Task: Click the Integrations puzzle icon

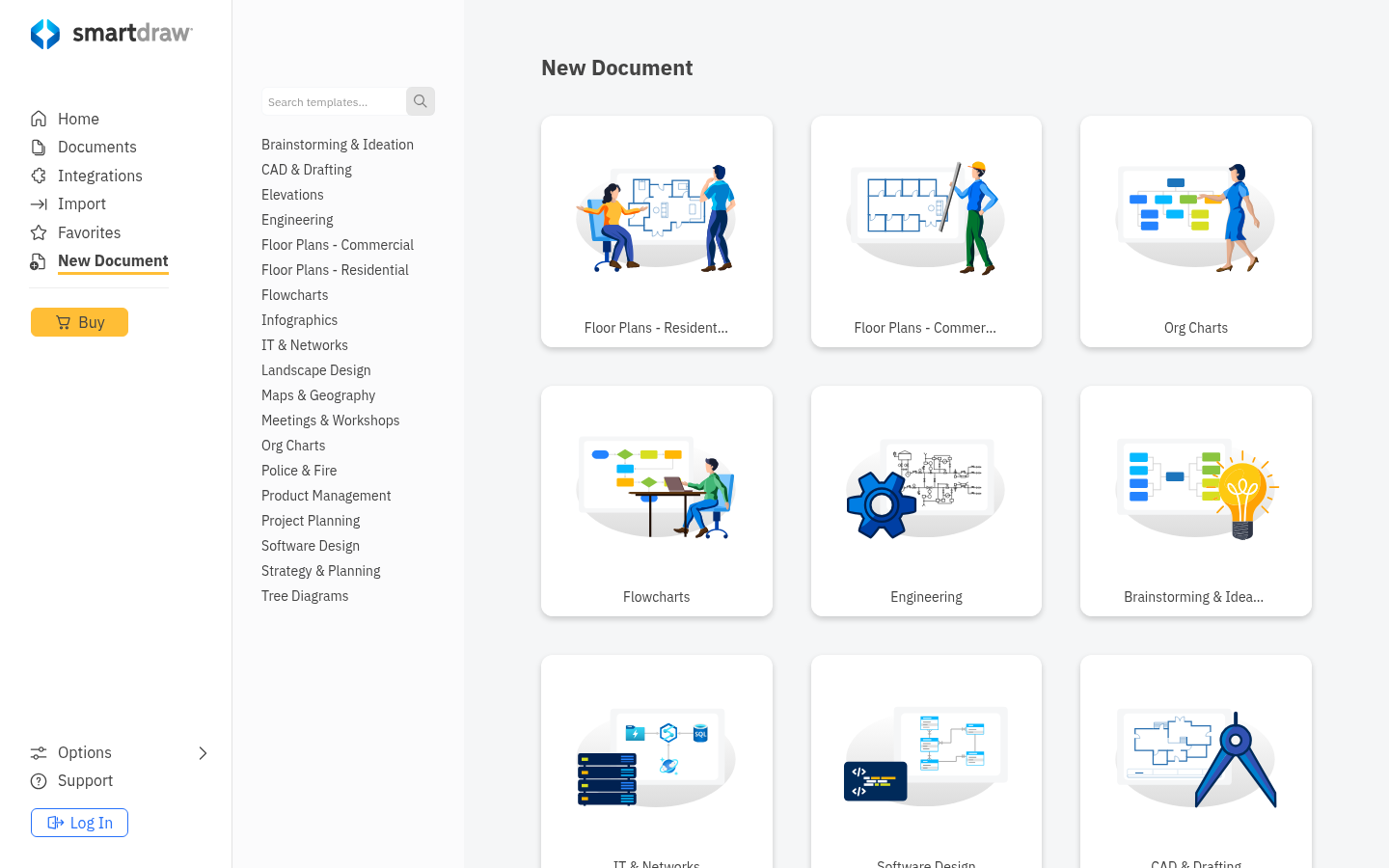Action: coord(39,176)
